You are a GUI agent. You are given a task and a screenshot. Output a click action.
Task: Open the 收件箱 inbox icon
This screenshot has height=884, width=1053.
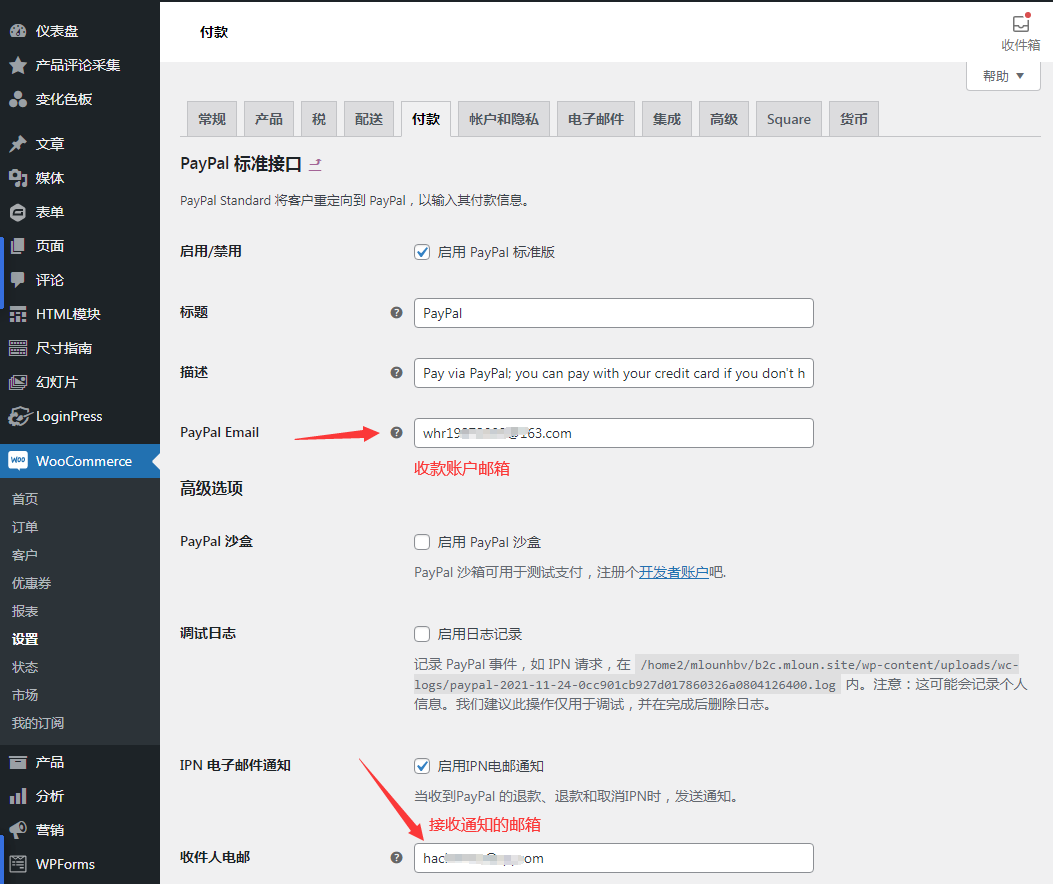pos(1021,23)
